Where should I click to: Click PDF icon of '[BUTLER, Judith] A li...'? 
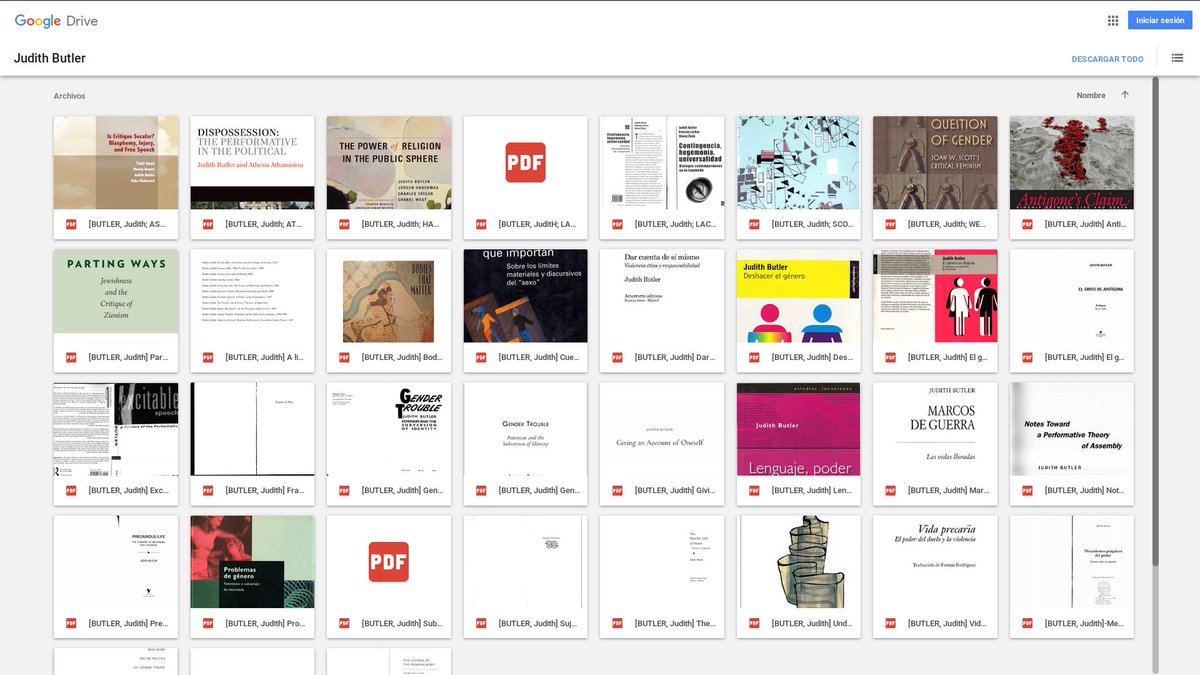[208, 357]
